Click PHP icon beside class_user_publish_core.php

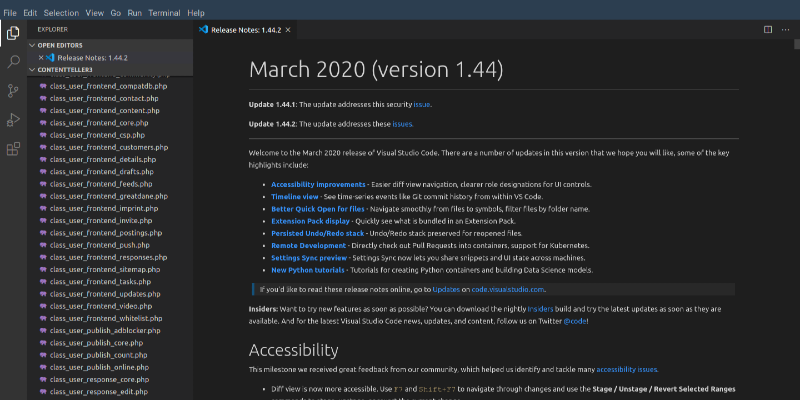(x=43, y=343)
